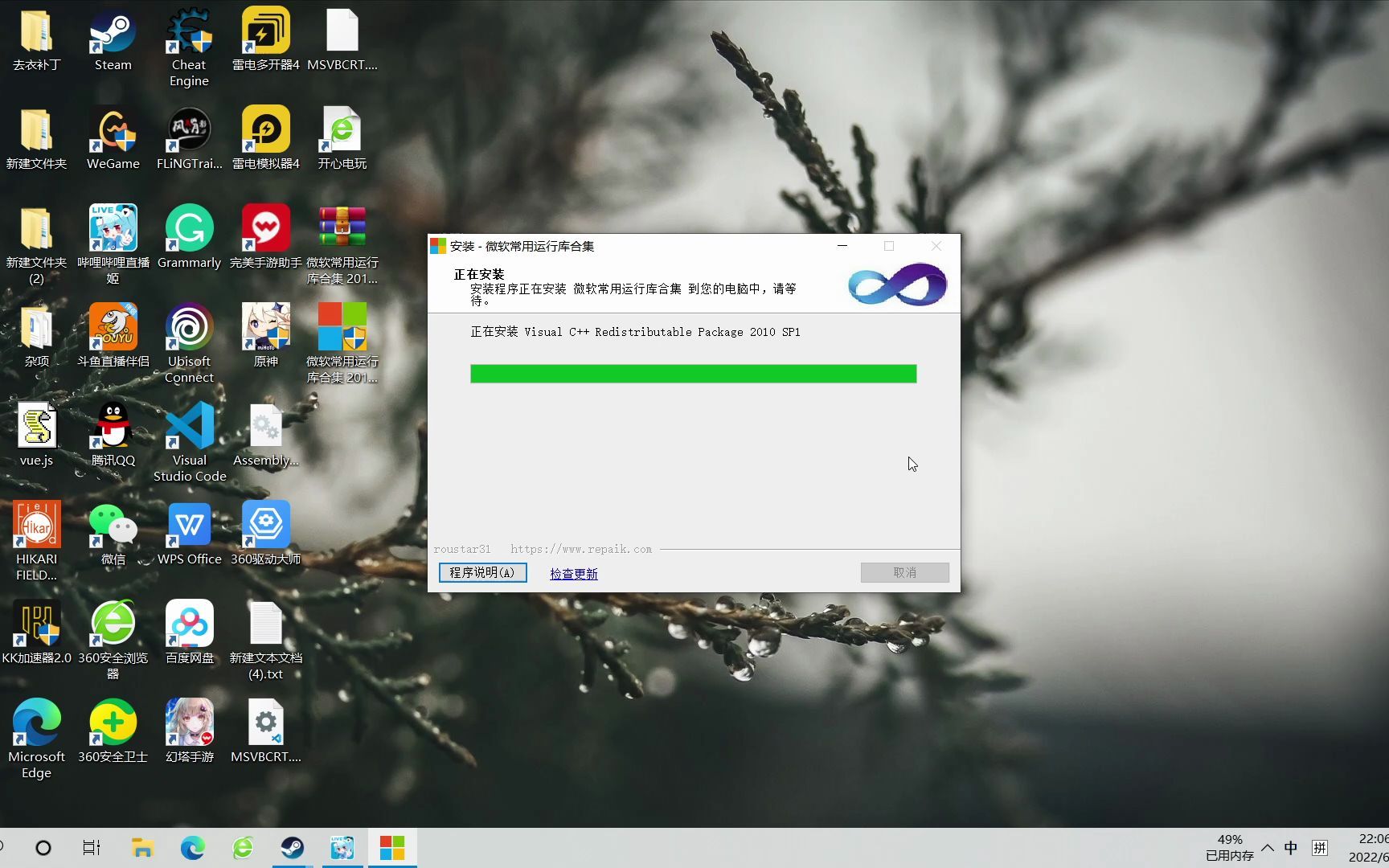Click the 取消 button in installer
The width and height of the screenshot is (1389, 868).
pos(904,572)
